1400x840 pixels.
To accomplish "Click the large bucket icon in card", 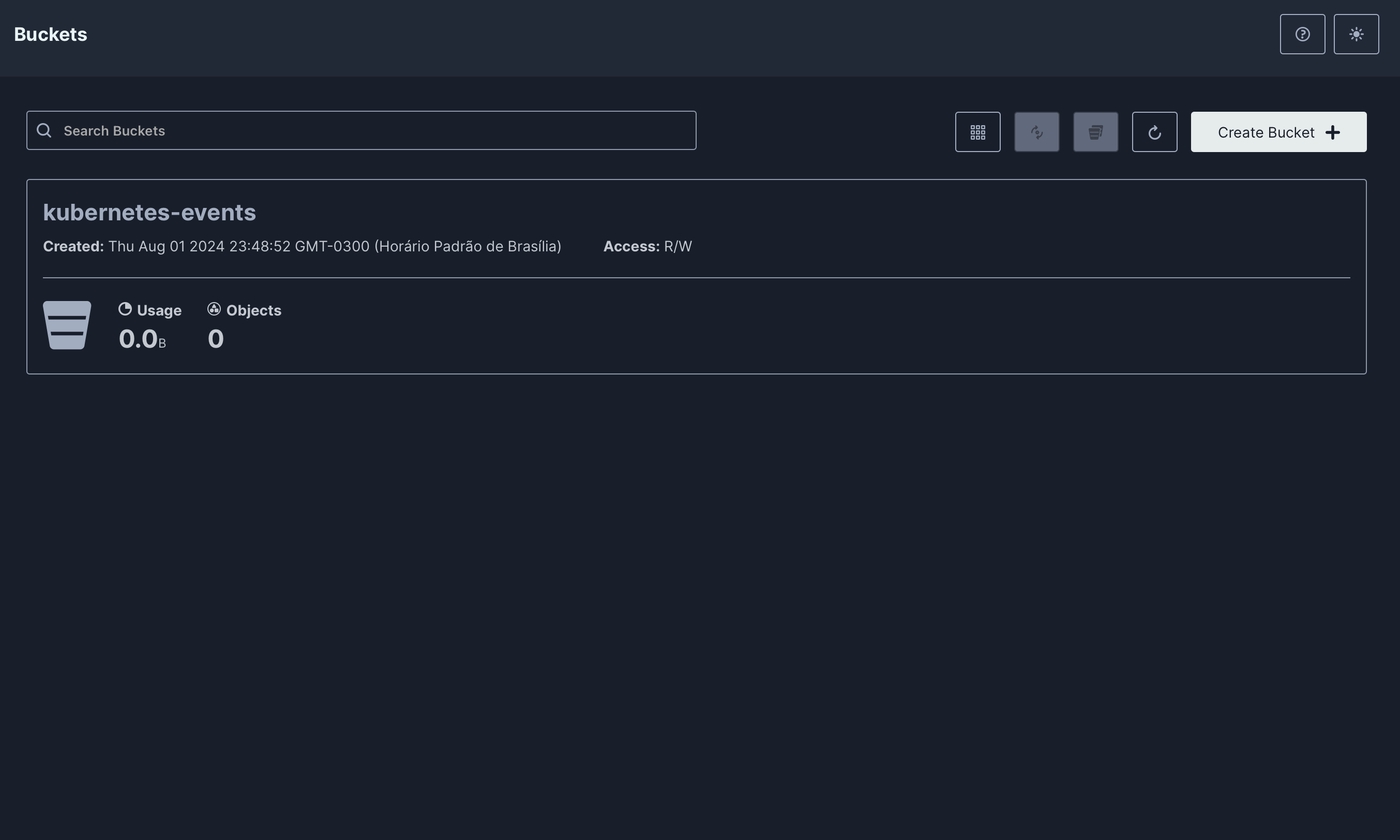I will [x=67, y=325].
